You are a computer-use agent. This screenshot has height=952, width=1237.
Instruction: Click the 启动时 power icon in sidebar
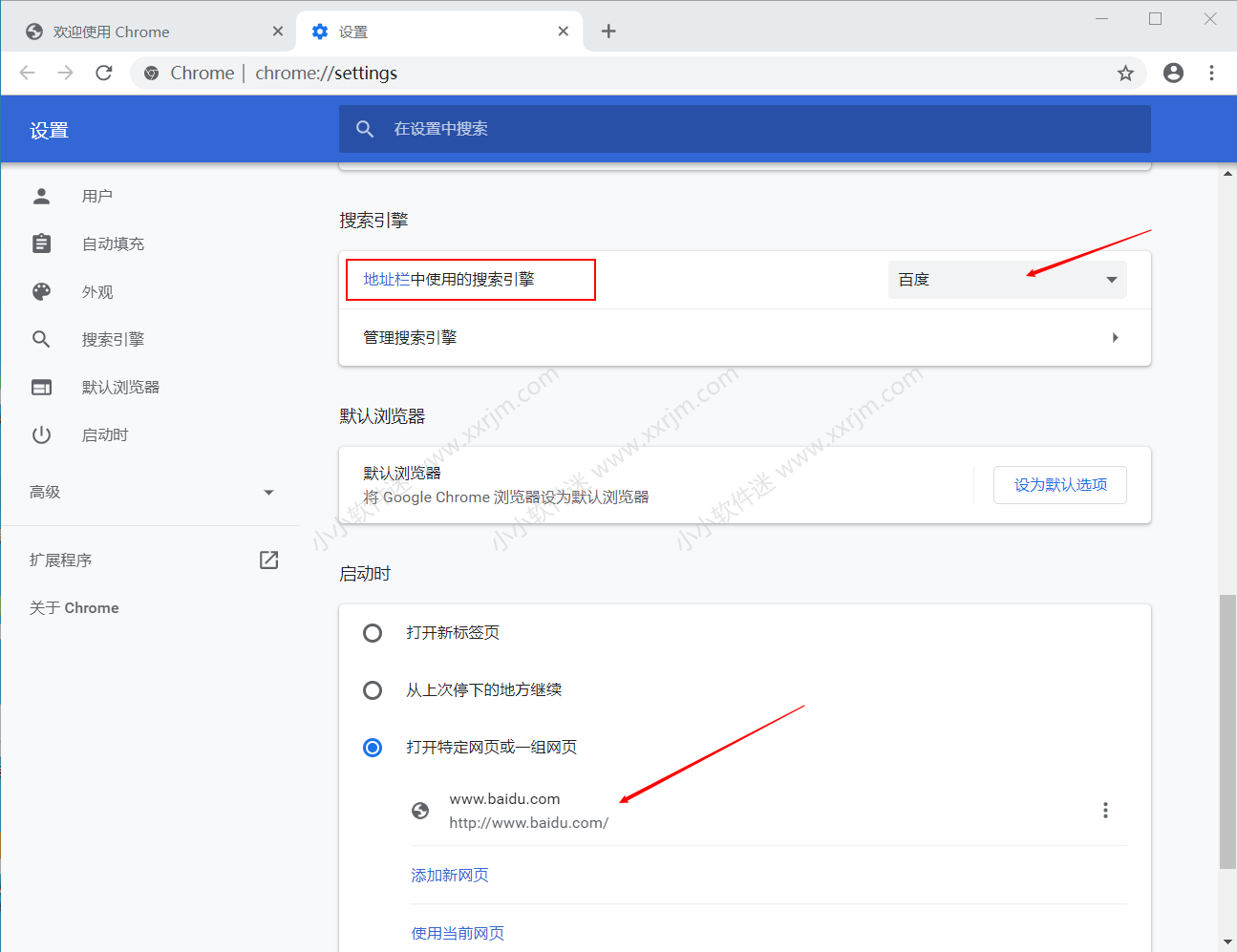(41, 434)
